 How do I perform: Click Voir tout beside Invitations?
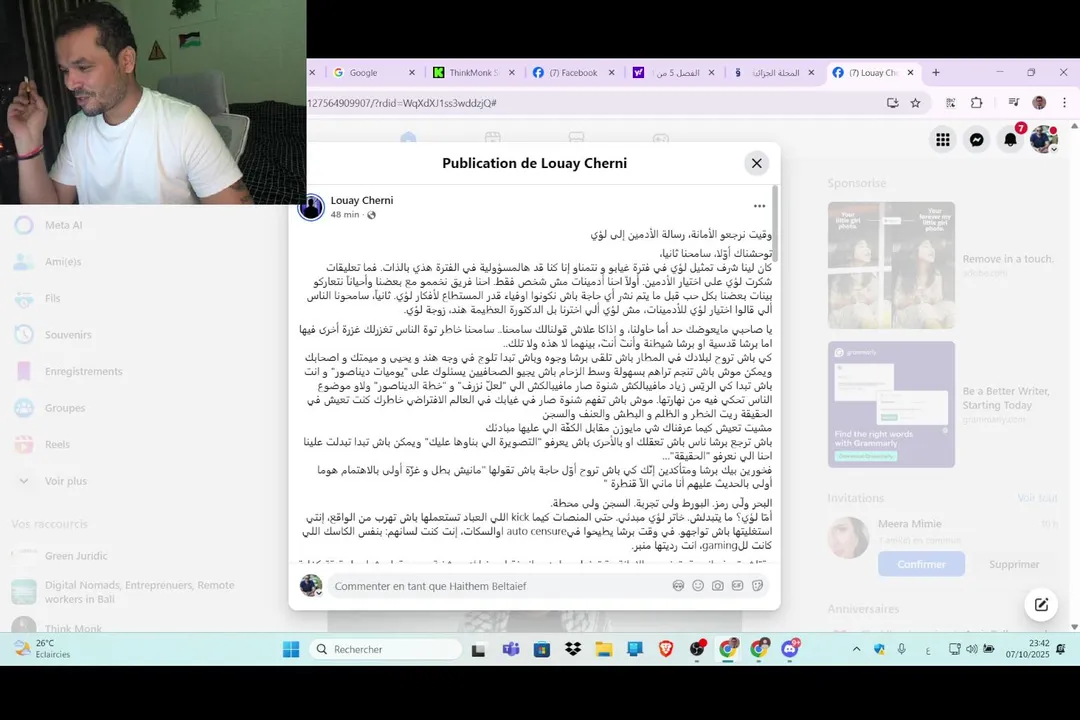click(x=1037, y=497)
